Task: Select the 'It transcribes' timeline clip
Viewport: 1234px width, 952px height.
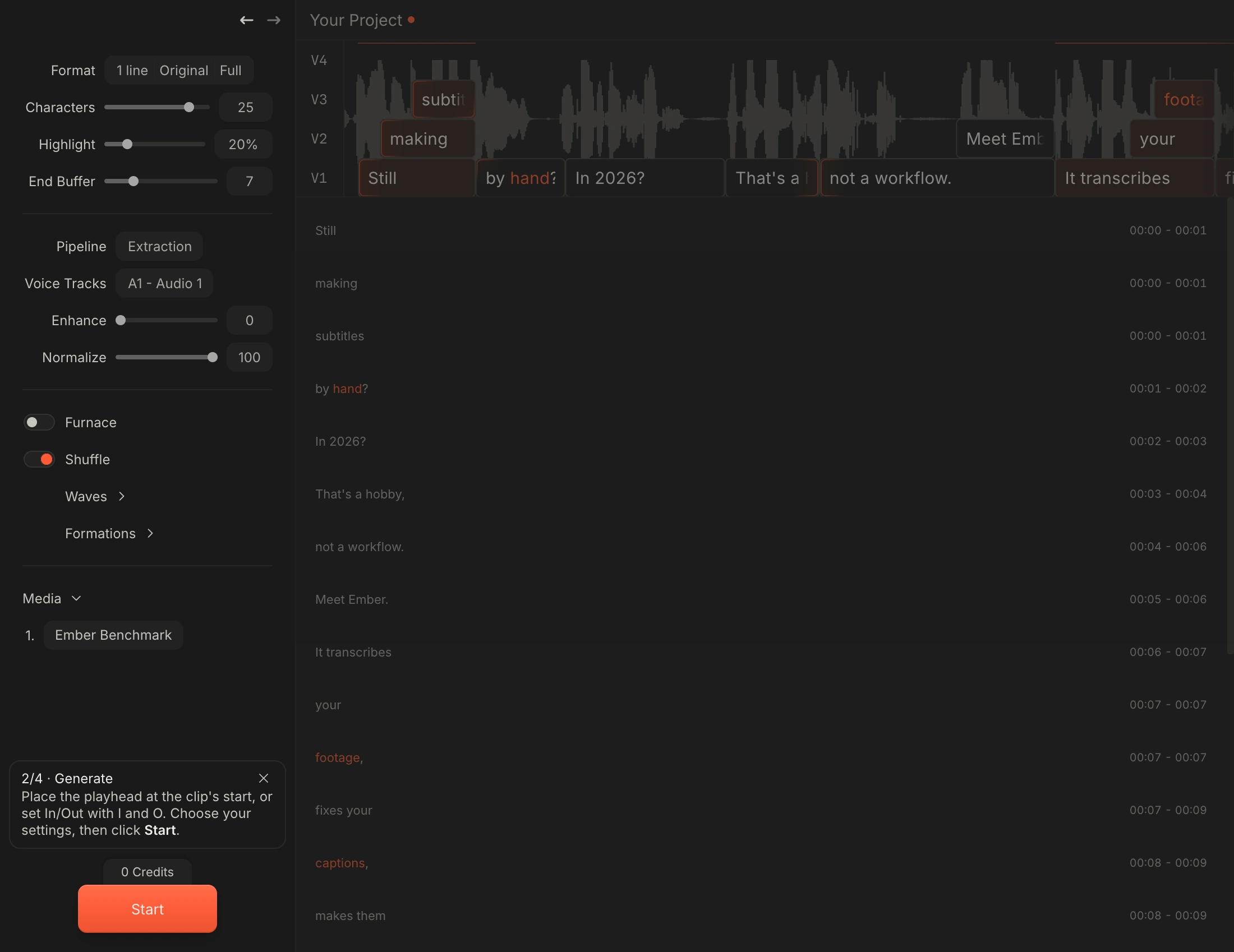Action: (1135, 178)
